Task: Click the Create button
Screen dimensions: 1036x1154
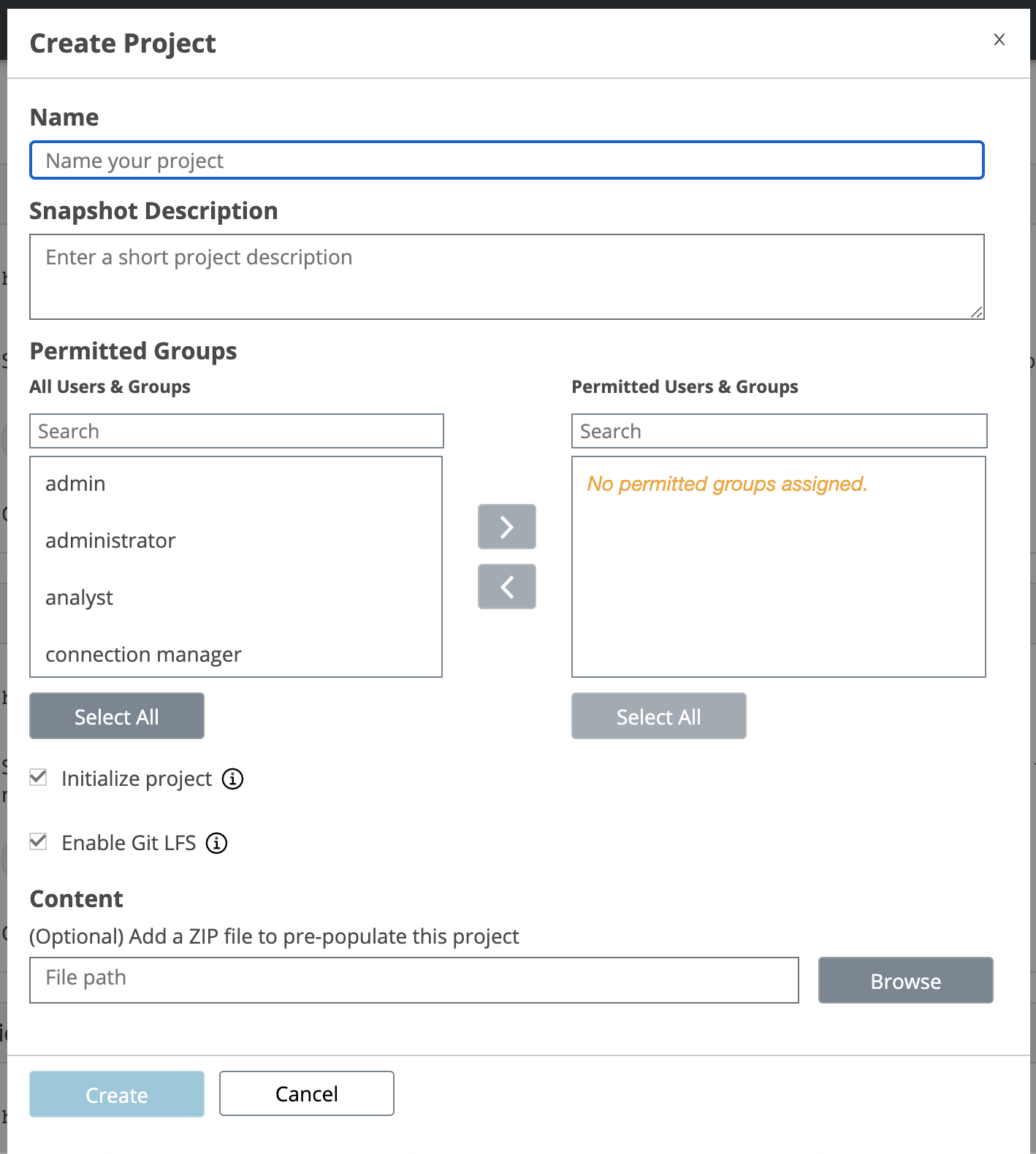Action: pyautogui.click(x=117, y=1094)
